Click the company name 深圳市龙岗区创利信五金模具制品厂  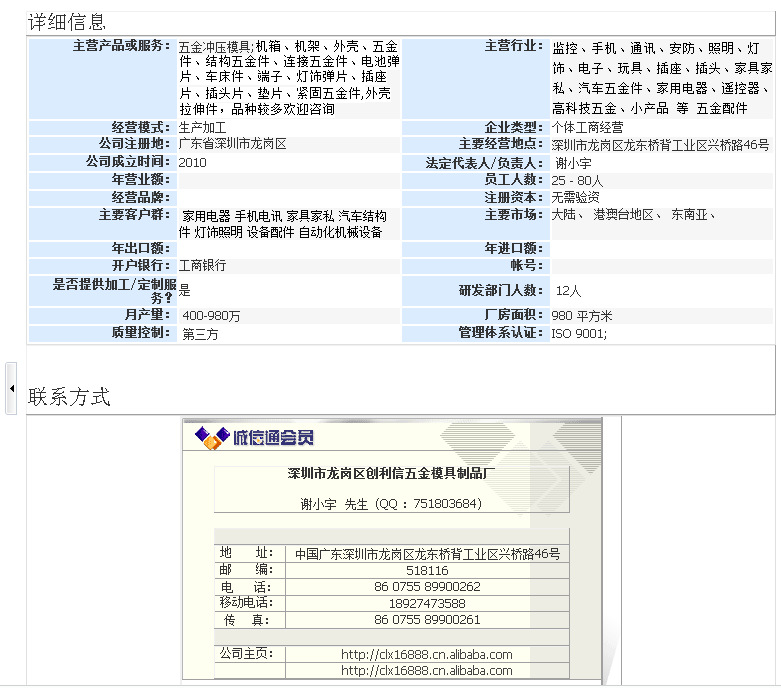(392, 474)
